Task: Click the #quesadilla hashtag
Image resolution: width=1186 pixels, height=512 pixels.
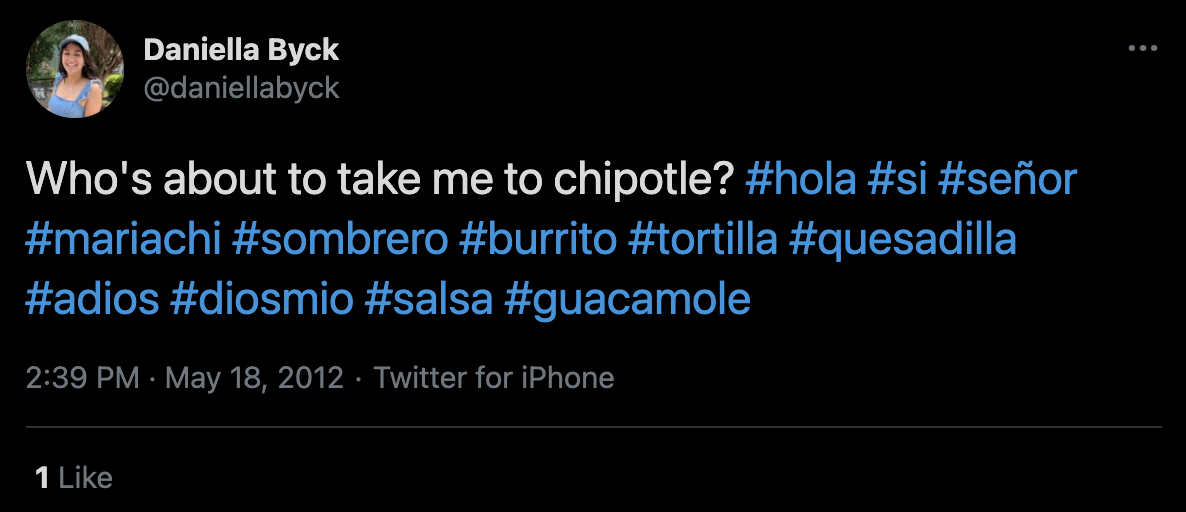Action: pos(902,240)
